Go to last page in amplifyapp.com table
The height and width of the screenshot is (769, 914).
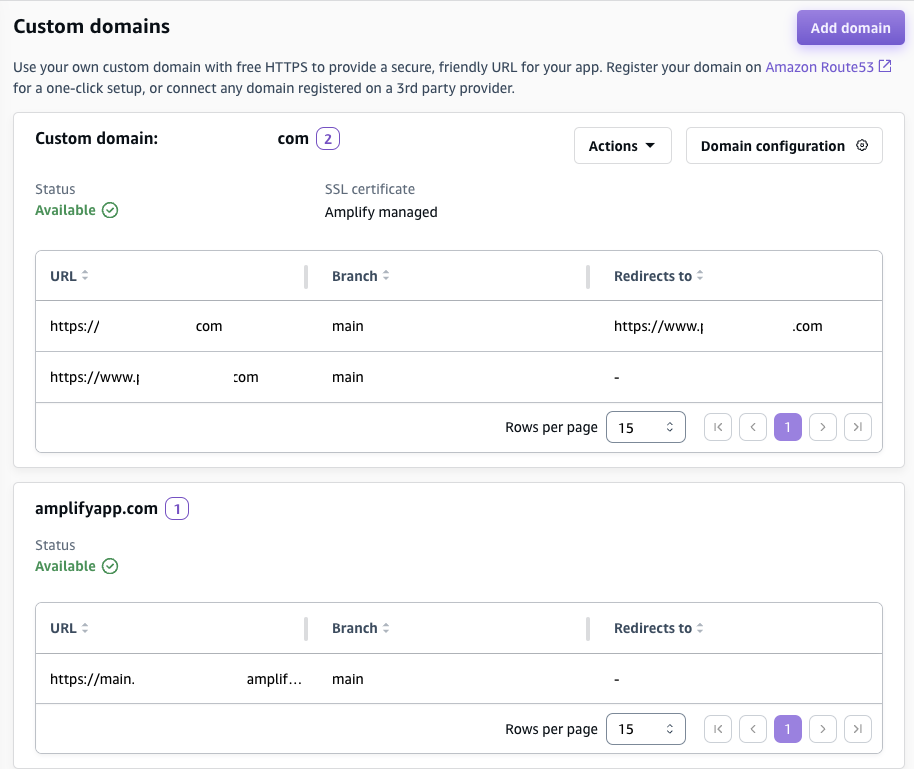point(857,730)
